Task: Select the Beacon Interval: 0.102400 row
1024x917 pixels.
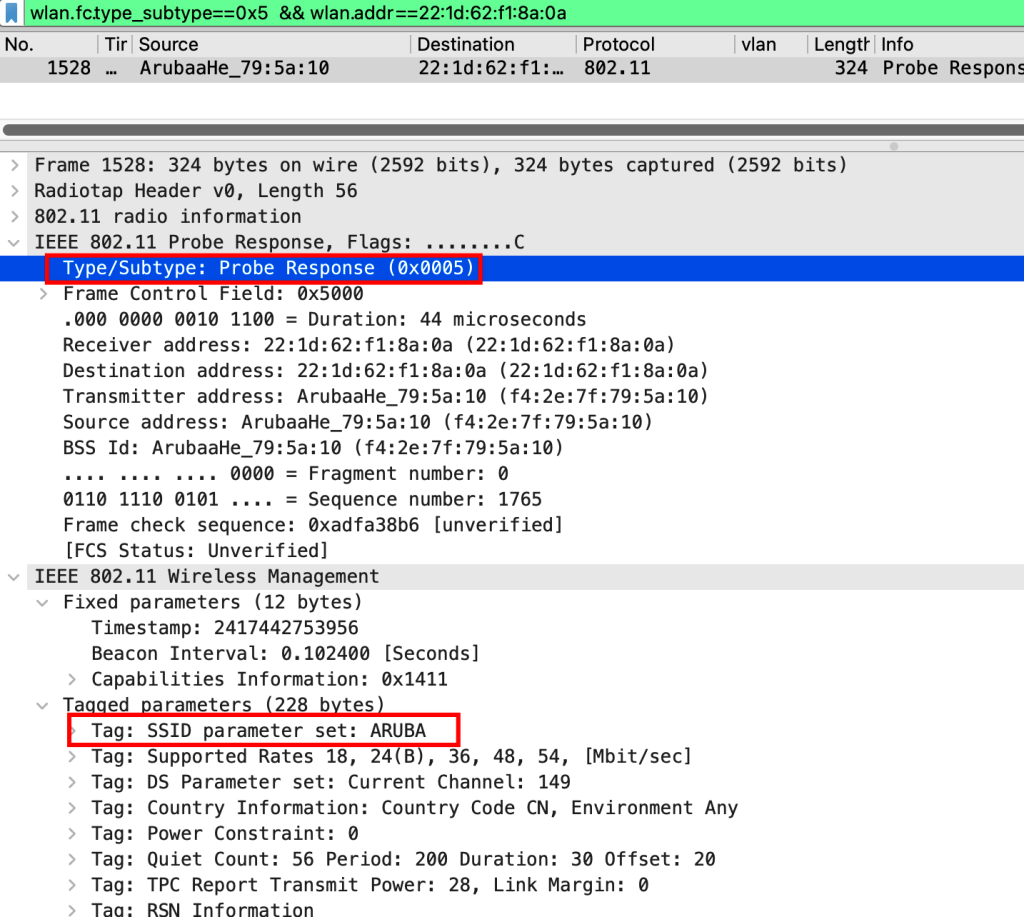Action: [x=512, y=654]
